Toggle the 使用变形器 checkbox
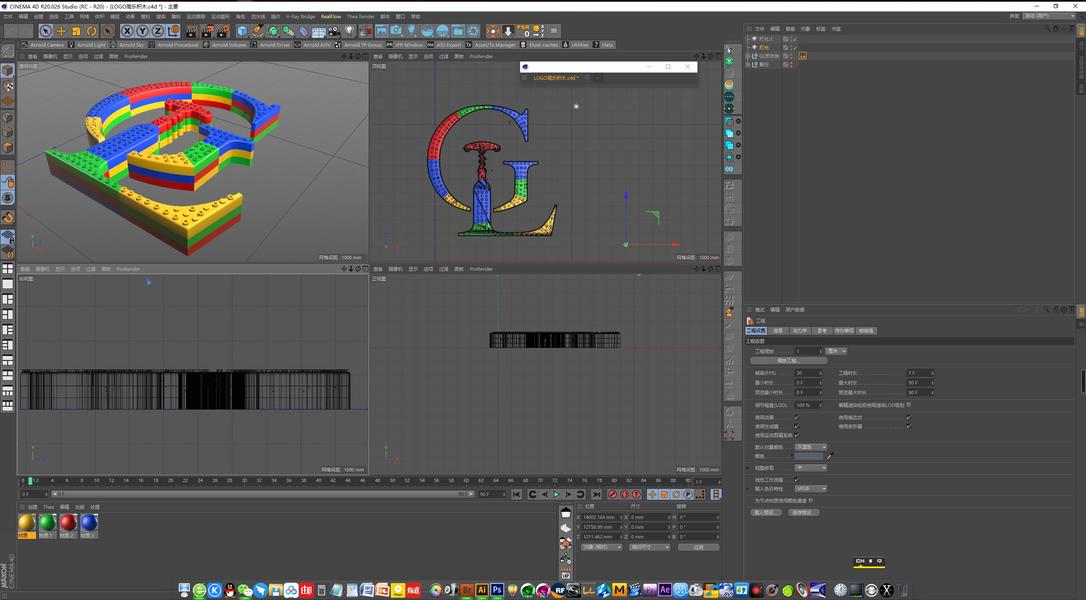1086x600 pixels. pos(908,426)
